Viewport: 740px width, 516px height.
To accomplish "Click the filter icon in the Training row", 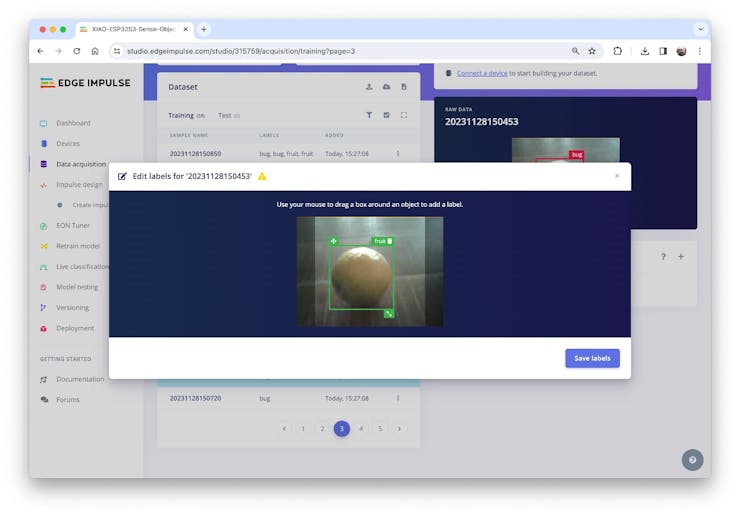I will coord(369,115).
